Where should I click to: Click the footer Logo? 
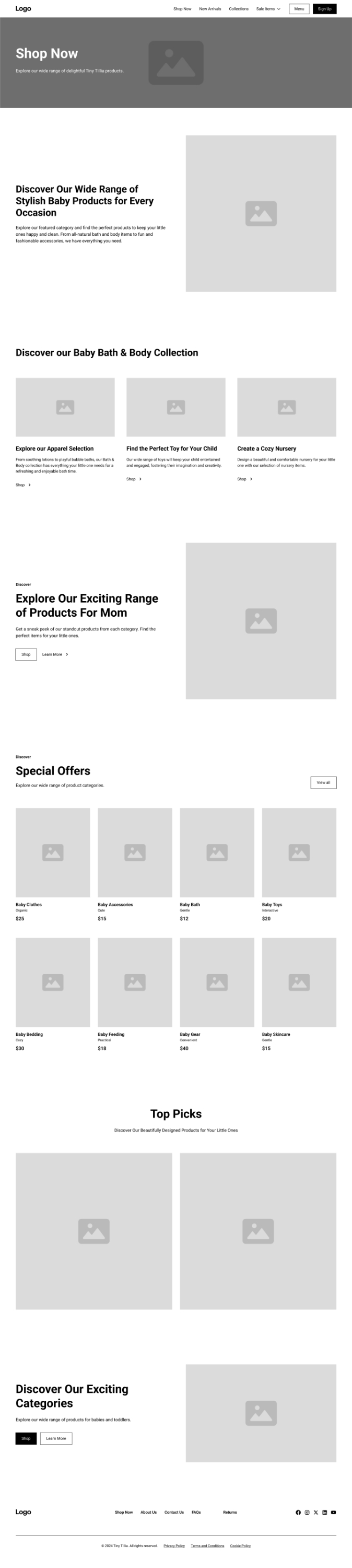tap(23, 1512)
